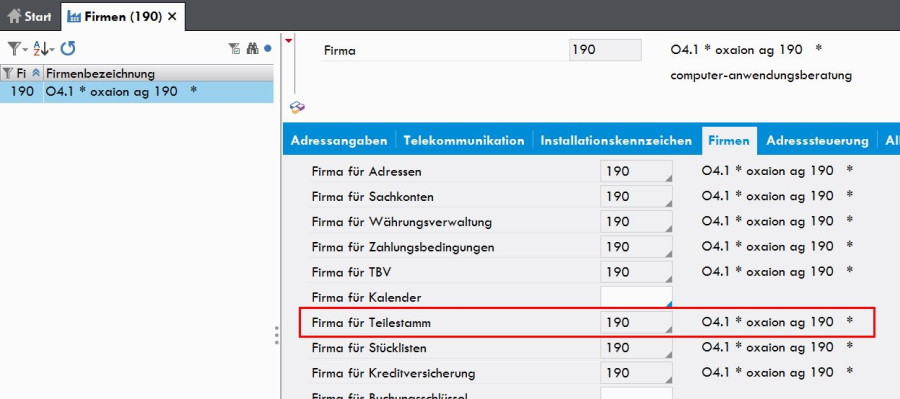This screenshot has width=900, height=399.
Task: Click the blue dot indicator
Action: 267,49
